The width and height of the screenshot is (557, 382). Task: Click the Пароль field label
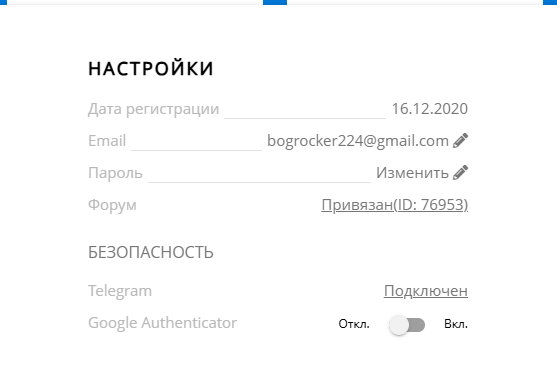coord(115,173)
